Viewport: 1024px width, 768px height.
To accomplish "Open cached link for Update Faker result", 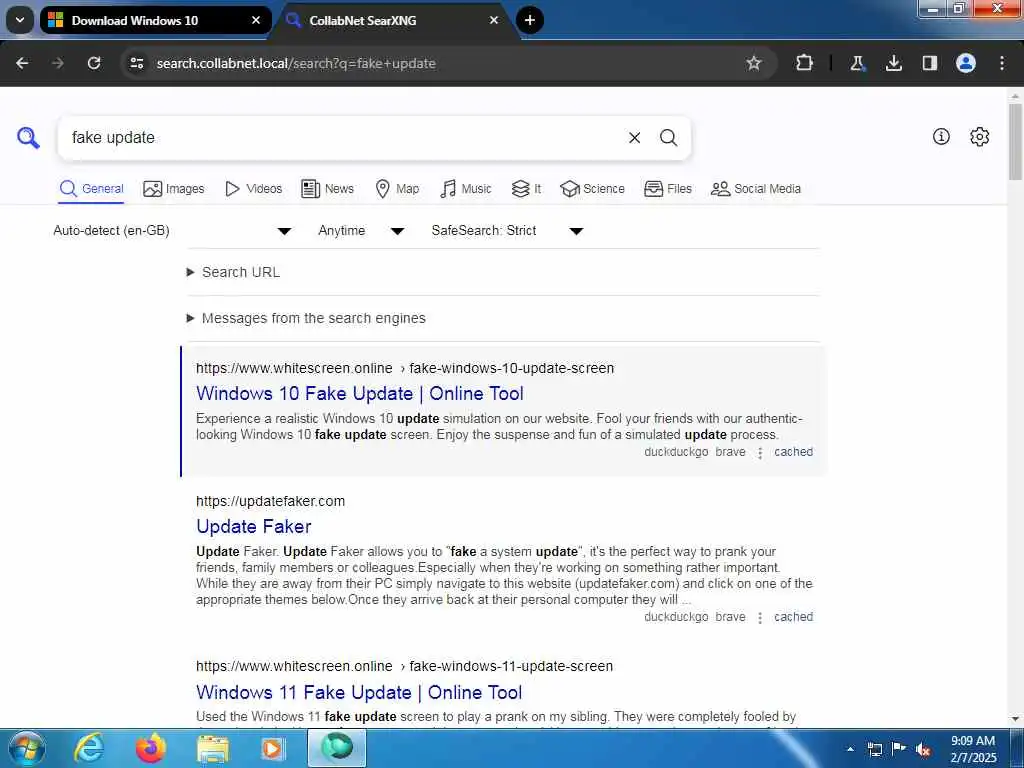I will pyautogui.click(x=793, y=617).
